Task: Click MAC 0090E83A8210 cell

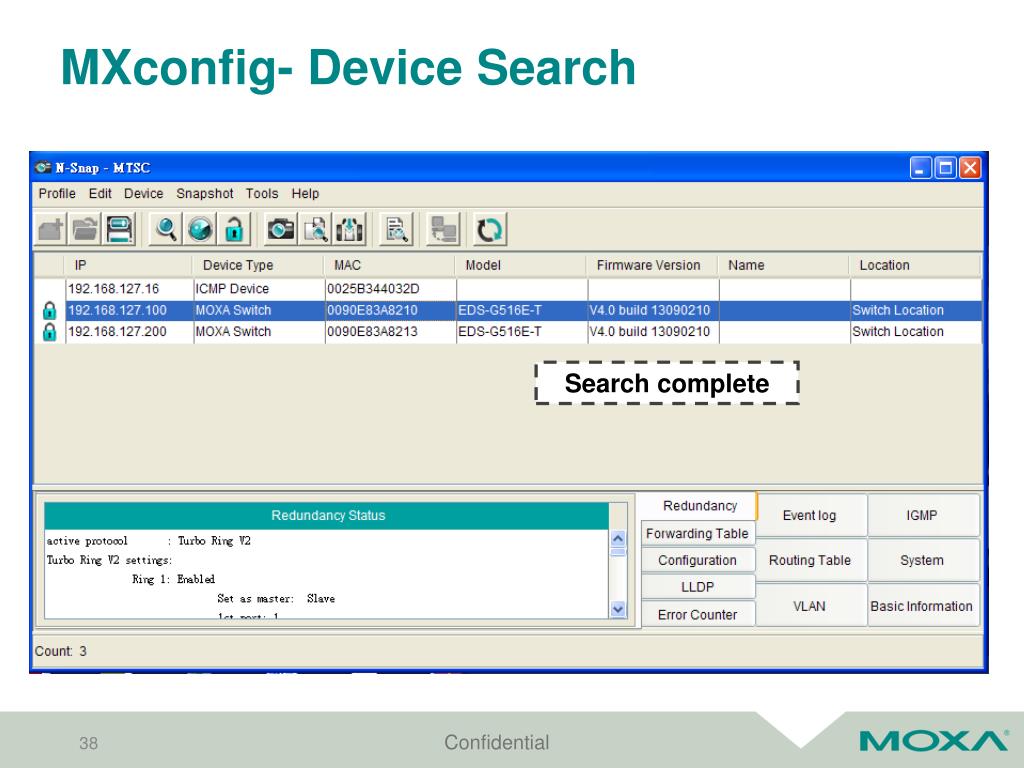Action: point(391,310)
